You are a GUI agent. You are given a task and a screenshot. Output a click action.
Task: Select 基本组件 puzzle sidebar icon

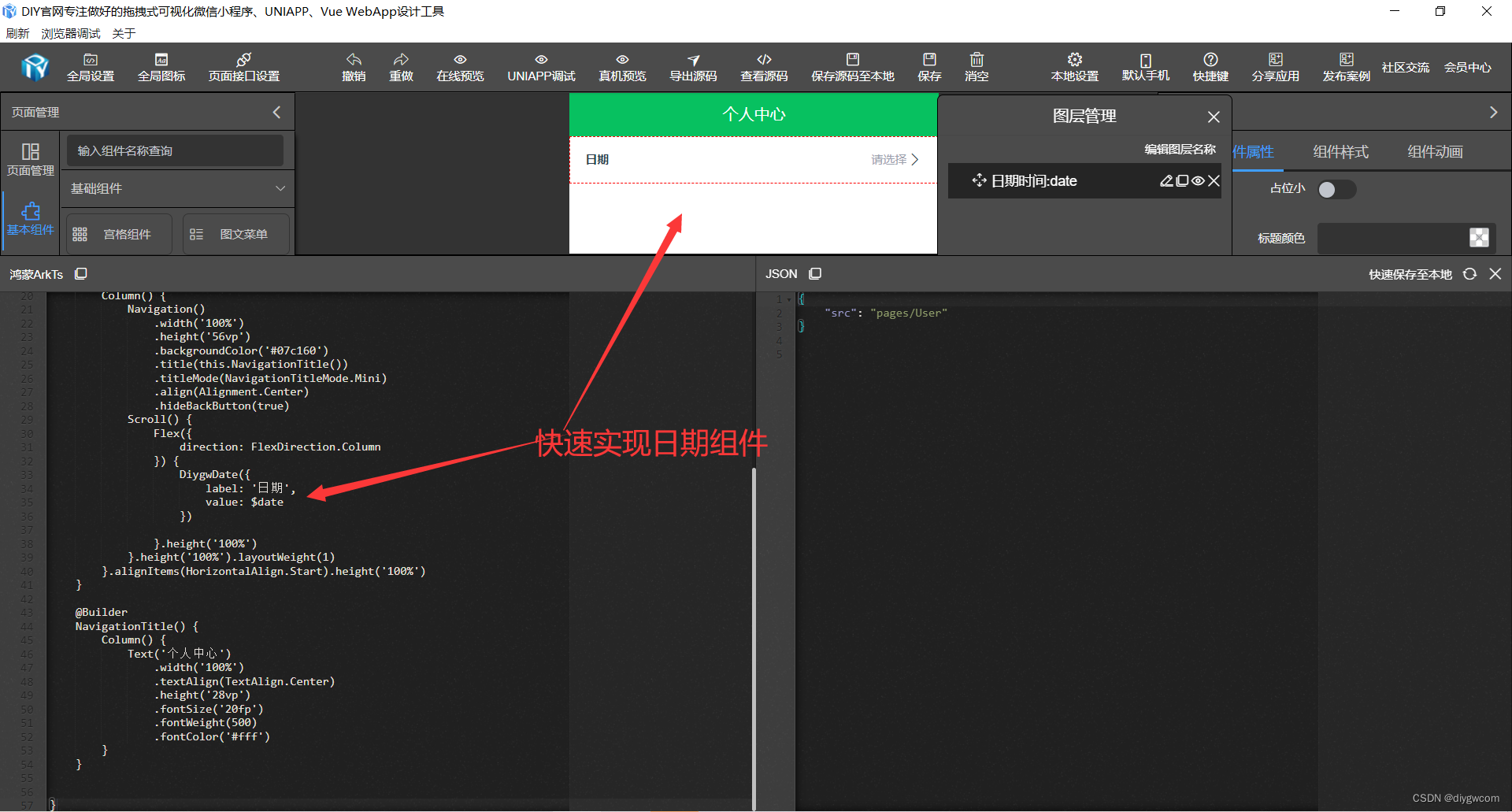[31, 218]
